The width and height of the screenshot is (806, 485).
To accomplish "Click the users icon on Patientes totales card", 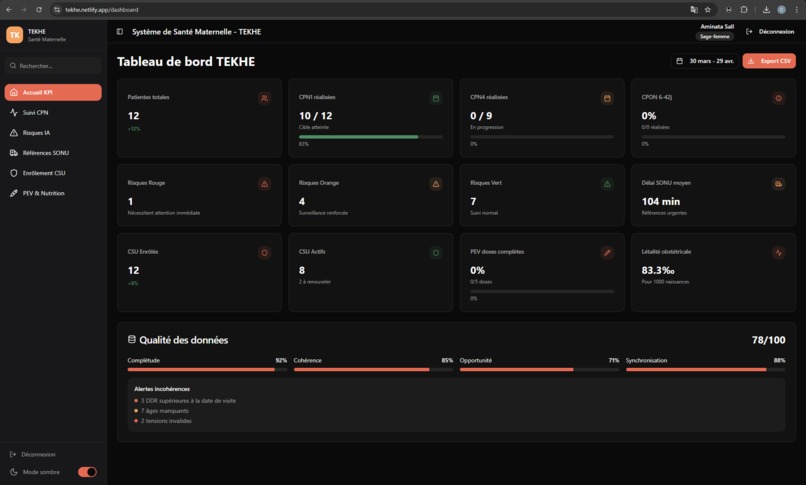I will tap(264, 98).
